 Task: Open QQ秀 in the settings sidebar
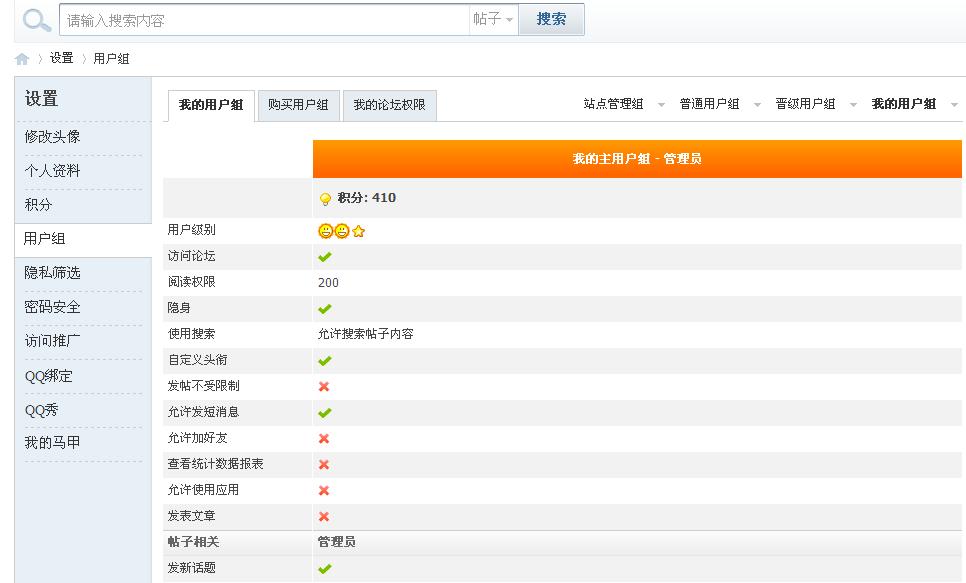click(x=41, y=410)
